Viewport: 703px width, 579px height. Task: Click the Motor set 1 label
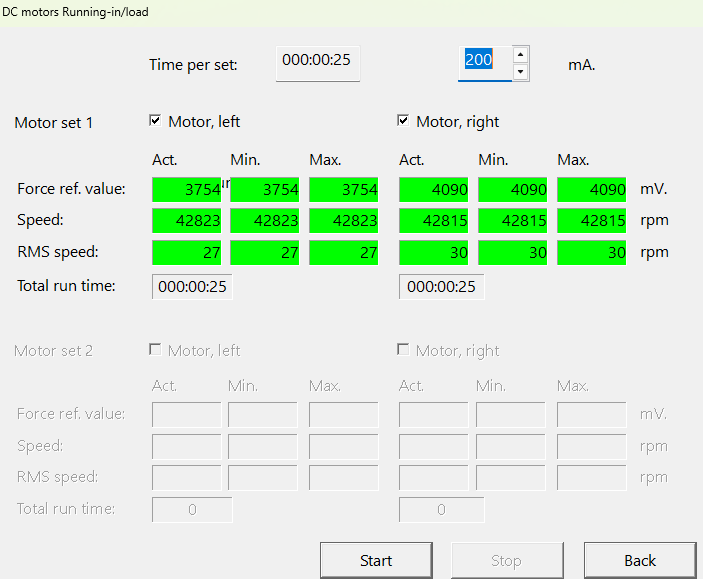(x=53, y=122)
